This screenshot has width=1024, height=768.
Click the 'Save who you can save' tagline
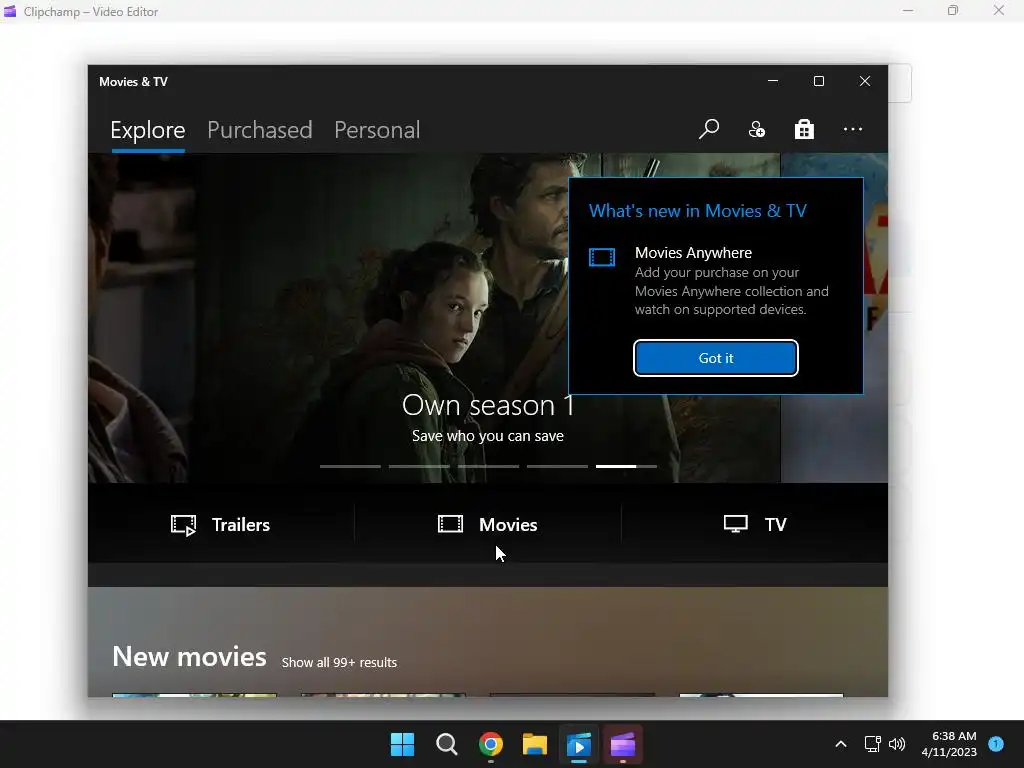[488, 436]
